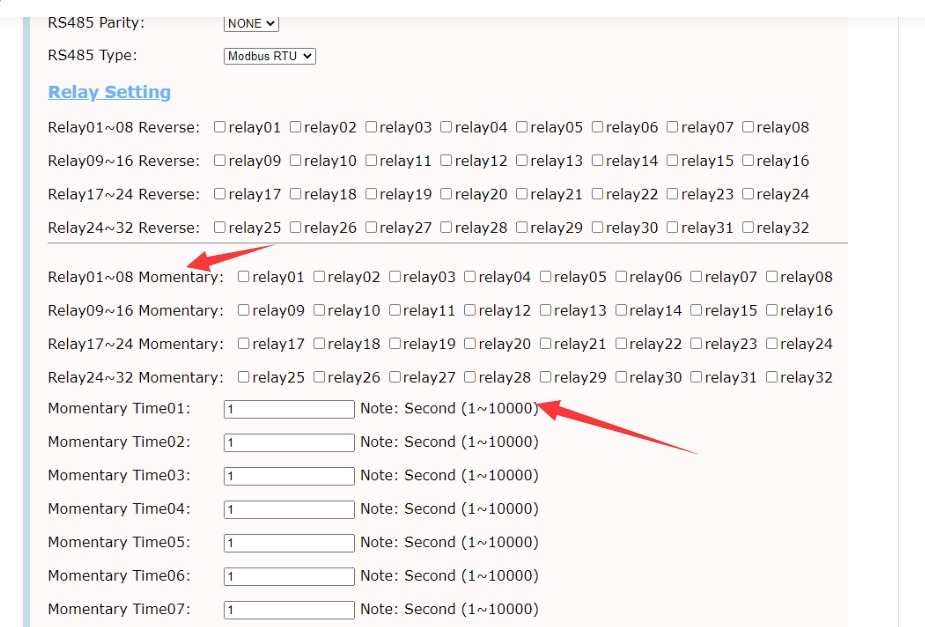Select relay32 in the Momentary row
This screenshot has height=627, width=925.
click(x=772, y=378)
